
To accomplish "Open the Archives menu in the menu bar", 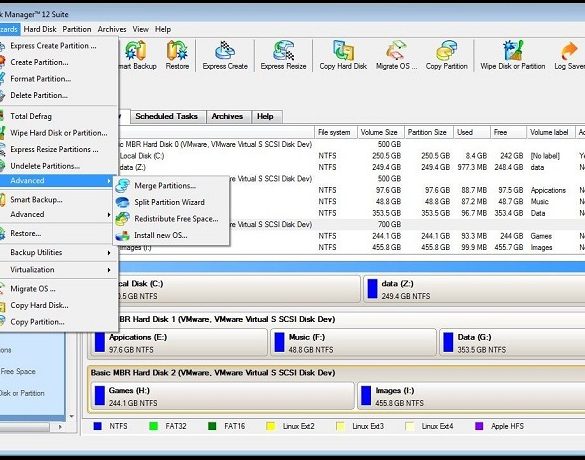I will (x=112, y=29).
